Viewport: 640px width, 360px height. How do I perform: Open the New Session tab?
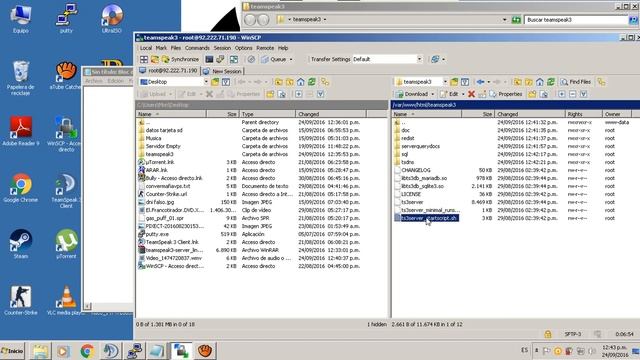222,71
